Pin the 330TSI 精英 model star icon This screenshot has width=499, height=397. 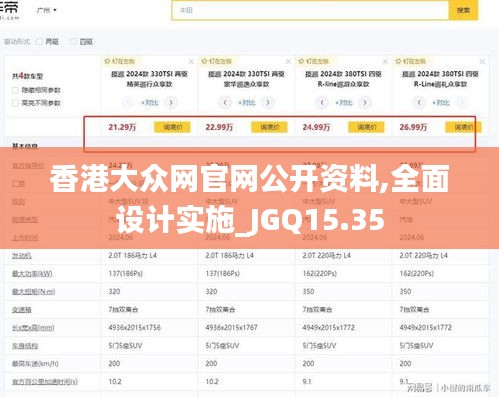(x=107, y=61)
